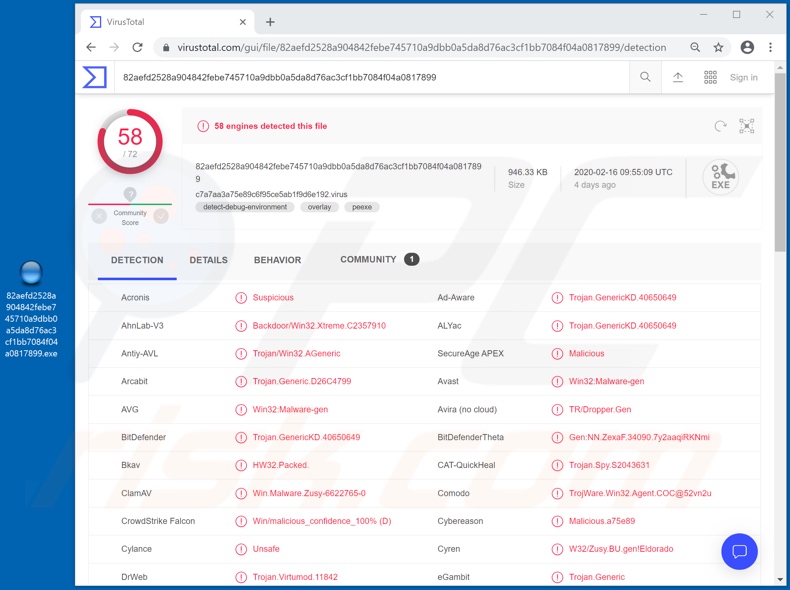Click the Avira (no cloud) engine name
This screenshot has width=790, height=590.
coord(467,409)
